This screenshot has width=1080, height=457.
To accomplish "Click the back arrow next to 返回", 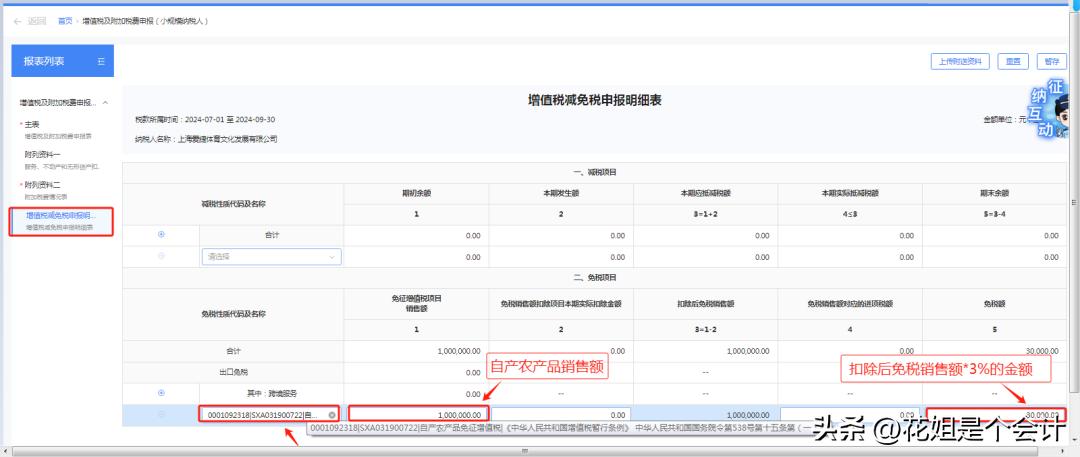I will pyautogui.click(x=17, y=21).
